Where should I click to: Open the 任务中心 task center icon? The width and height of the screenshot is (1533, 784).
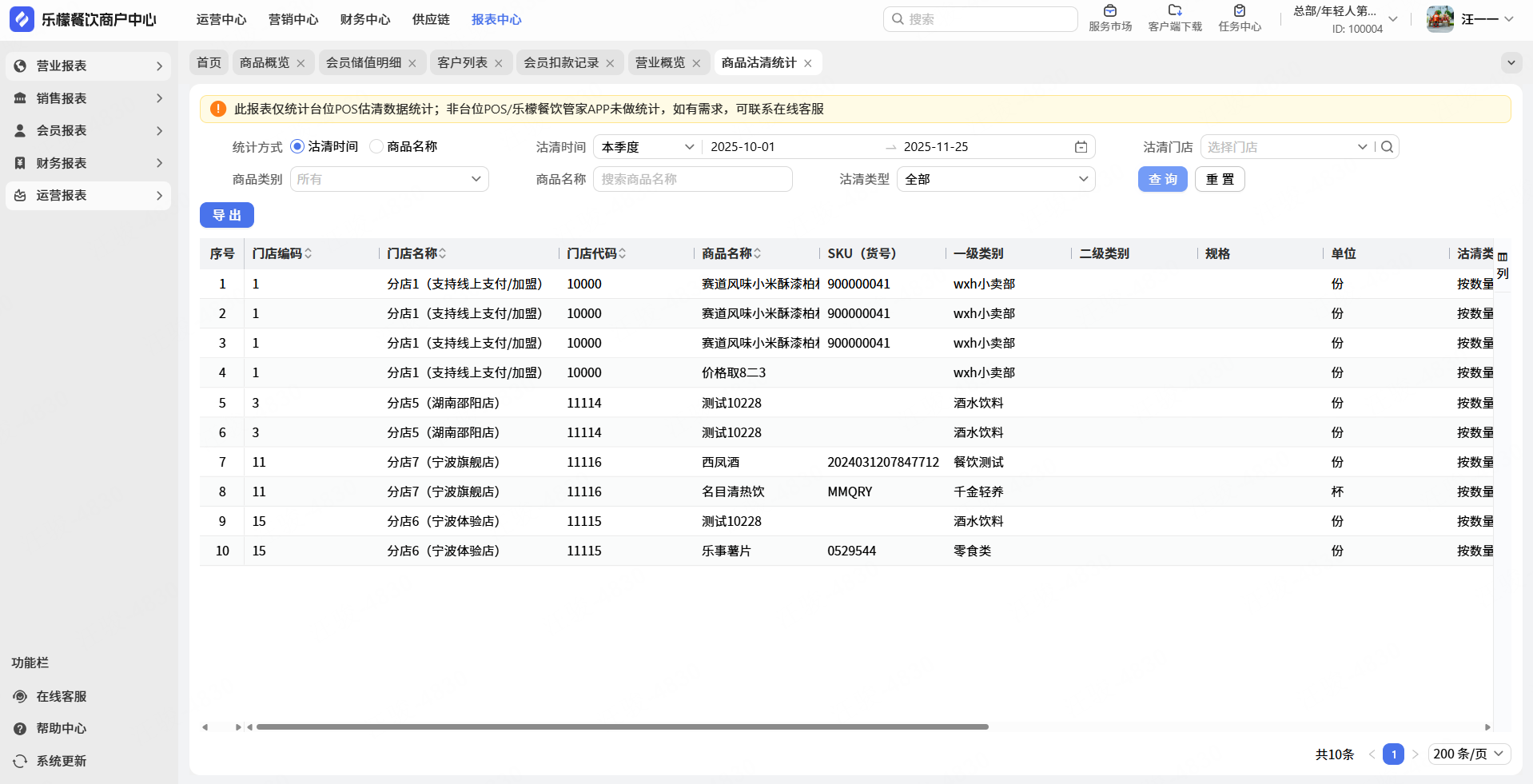pyautogui.click(x=1239, y=11)
